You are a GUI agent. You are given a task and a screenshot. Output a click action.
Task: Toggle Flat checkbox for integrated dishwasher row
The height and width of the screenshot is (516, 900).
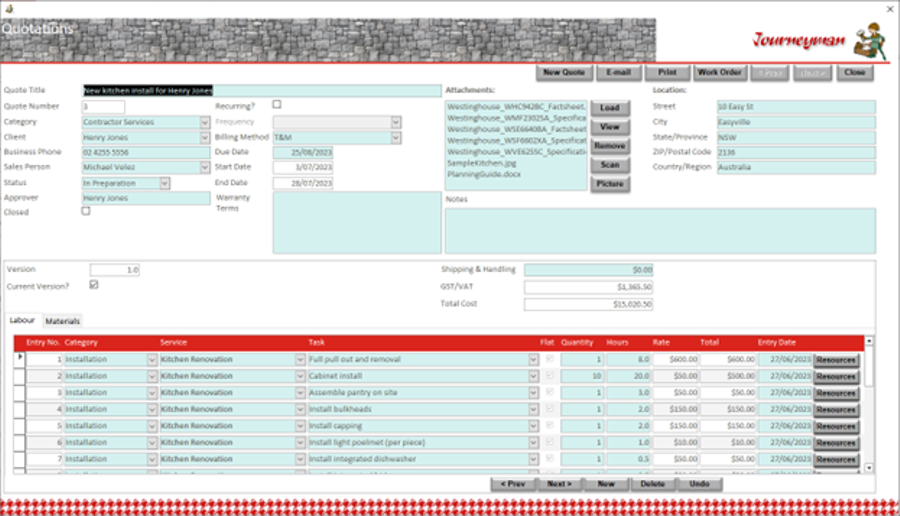click(x=549, y=459)
